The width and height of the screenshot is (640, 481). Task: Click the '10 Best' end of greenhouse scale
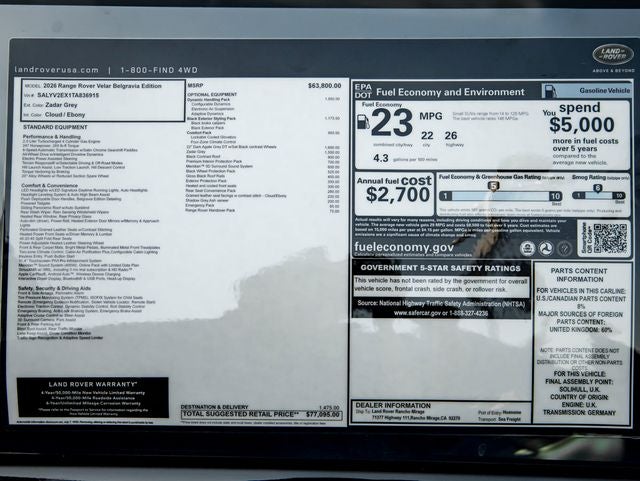click(x=556, y=198)
